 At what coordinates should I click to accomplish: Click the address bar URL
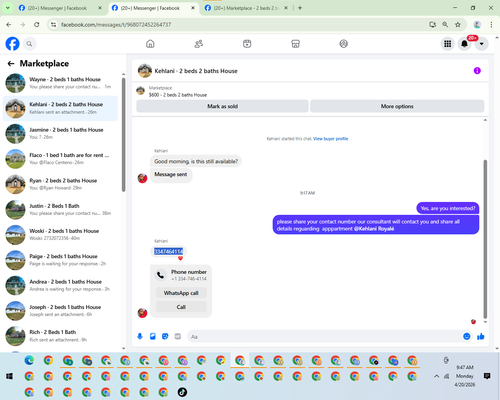116,25
